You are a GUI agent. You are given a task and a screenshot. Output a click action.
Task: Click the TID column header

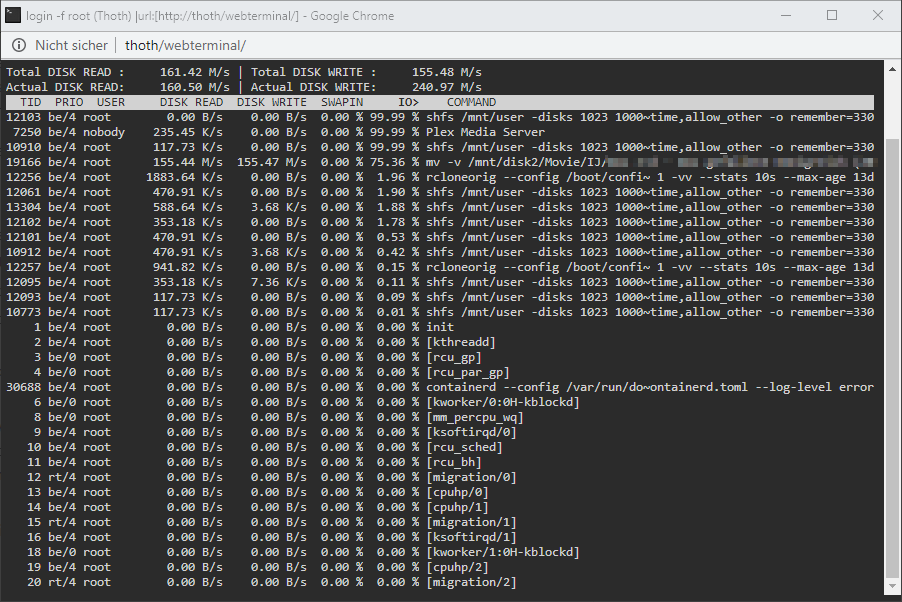click(30, 102)
